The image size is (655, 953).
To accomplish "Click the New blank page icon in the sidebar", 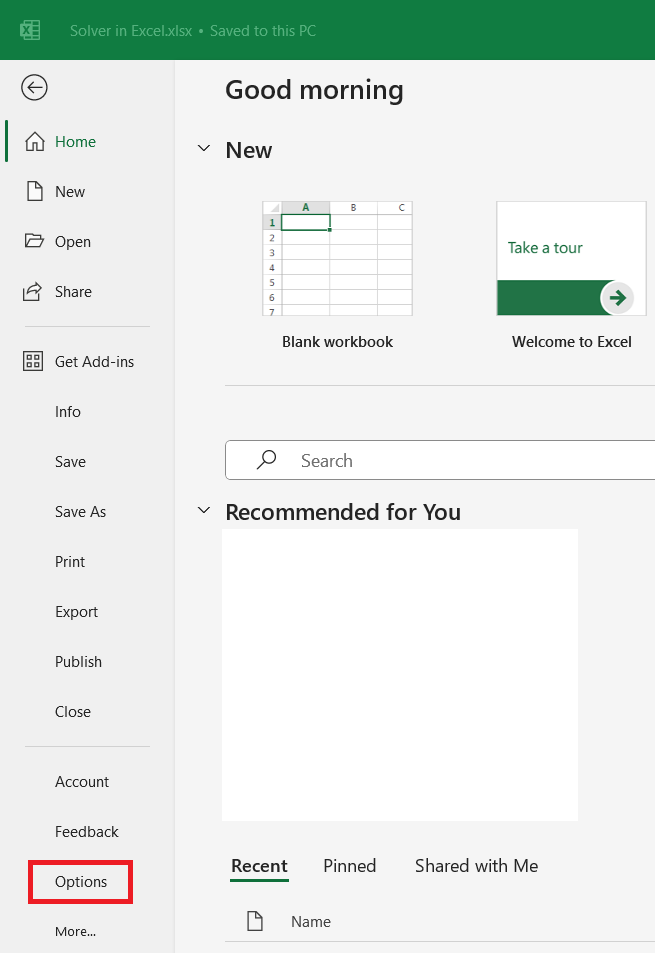I will click(x=35, y=191).
